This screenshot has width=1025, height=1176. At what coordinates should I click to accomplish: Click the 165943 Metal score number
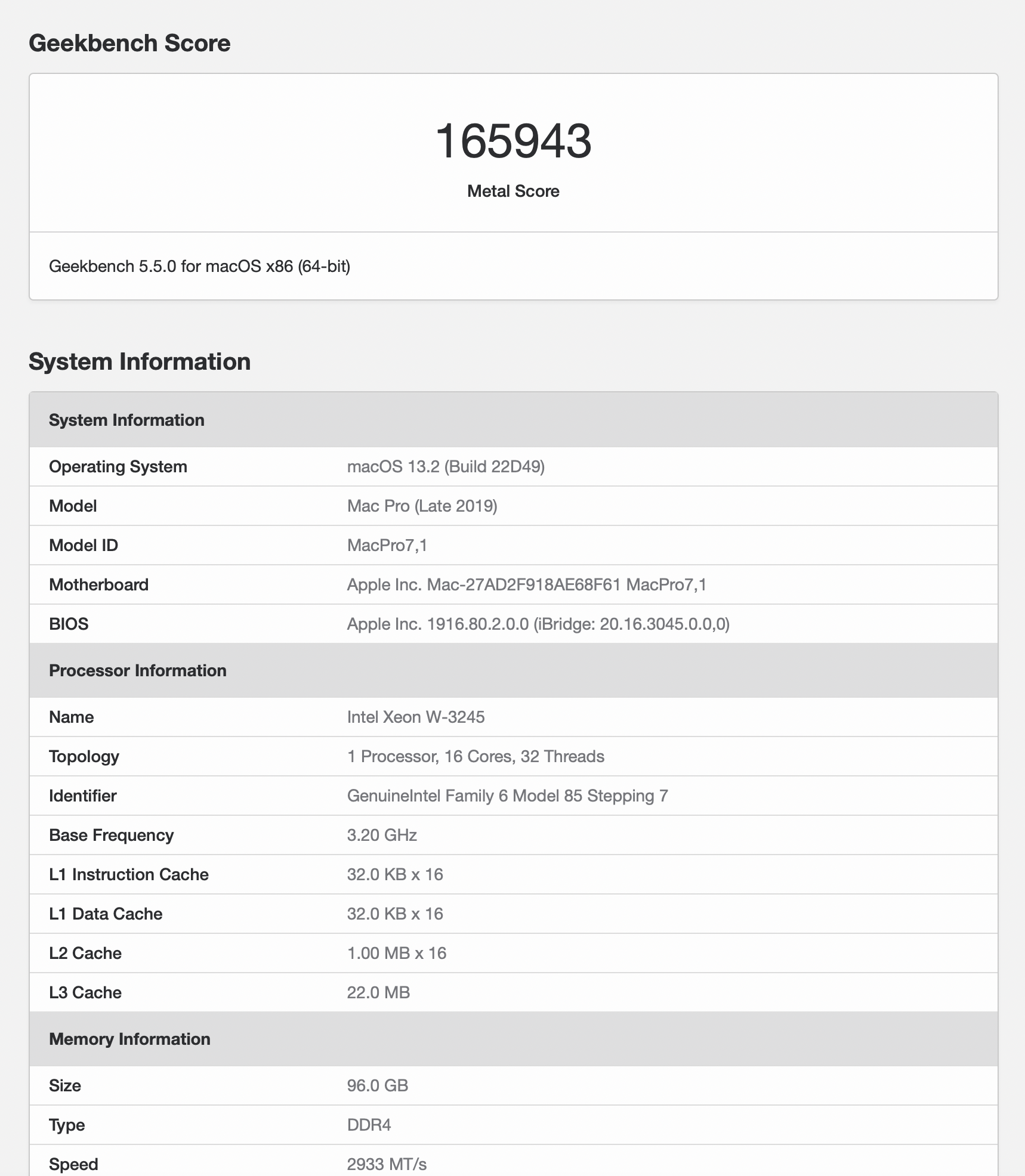pyautogui.click(x=513, y=141)
